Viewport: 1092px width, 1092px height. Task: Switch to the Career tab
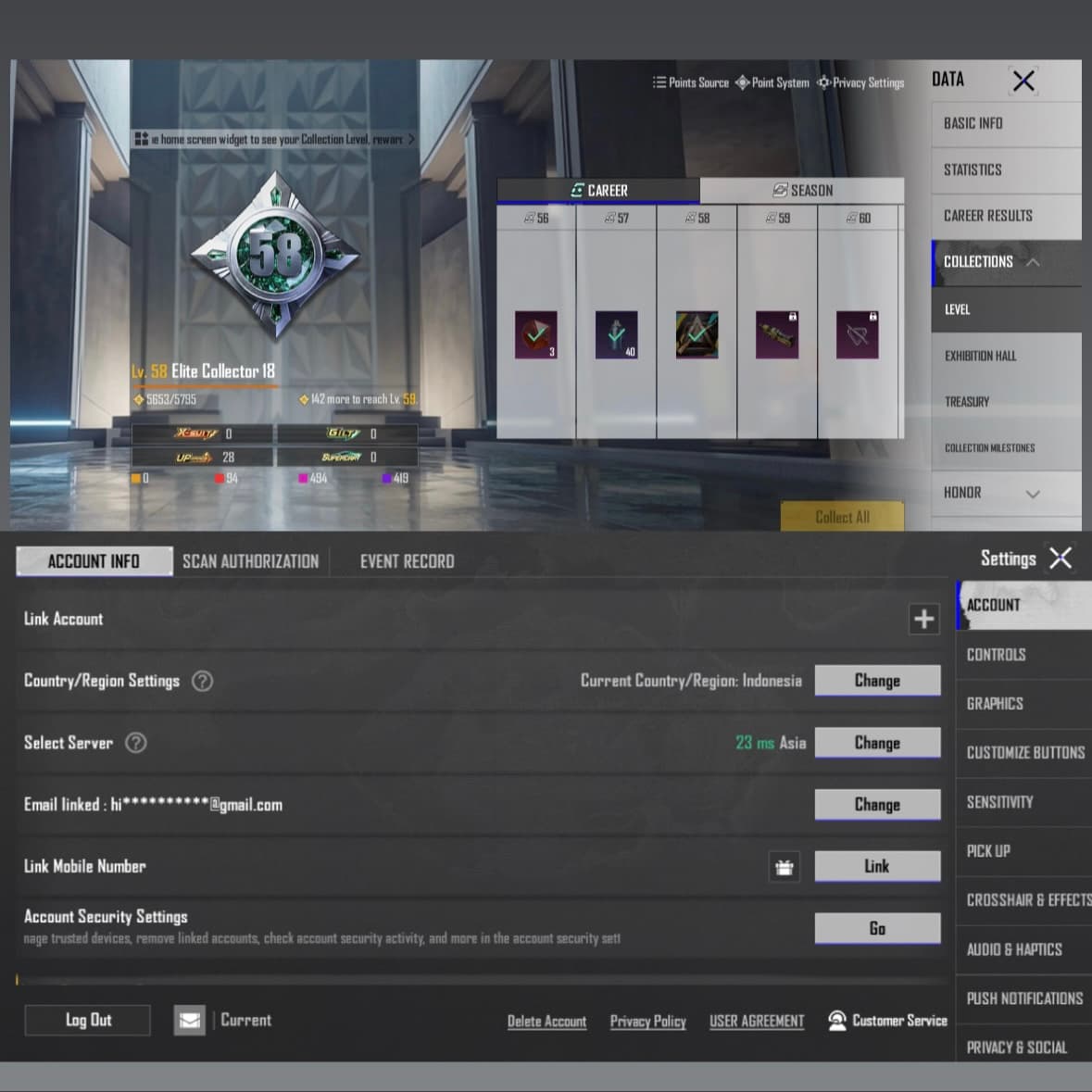598,190
